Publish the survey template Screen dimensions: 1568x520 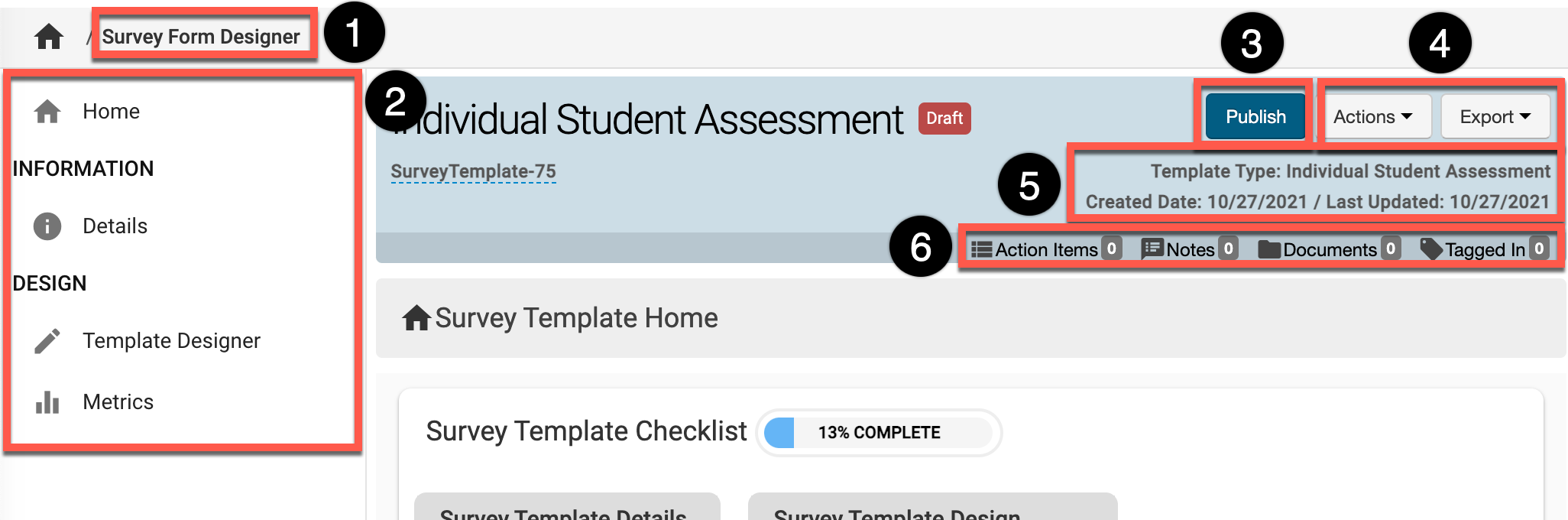1255,117
